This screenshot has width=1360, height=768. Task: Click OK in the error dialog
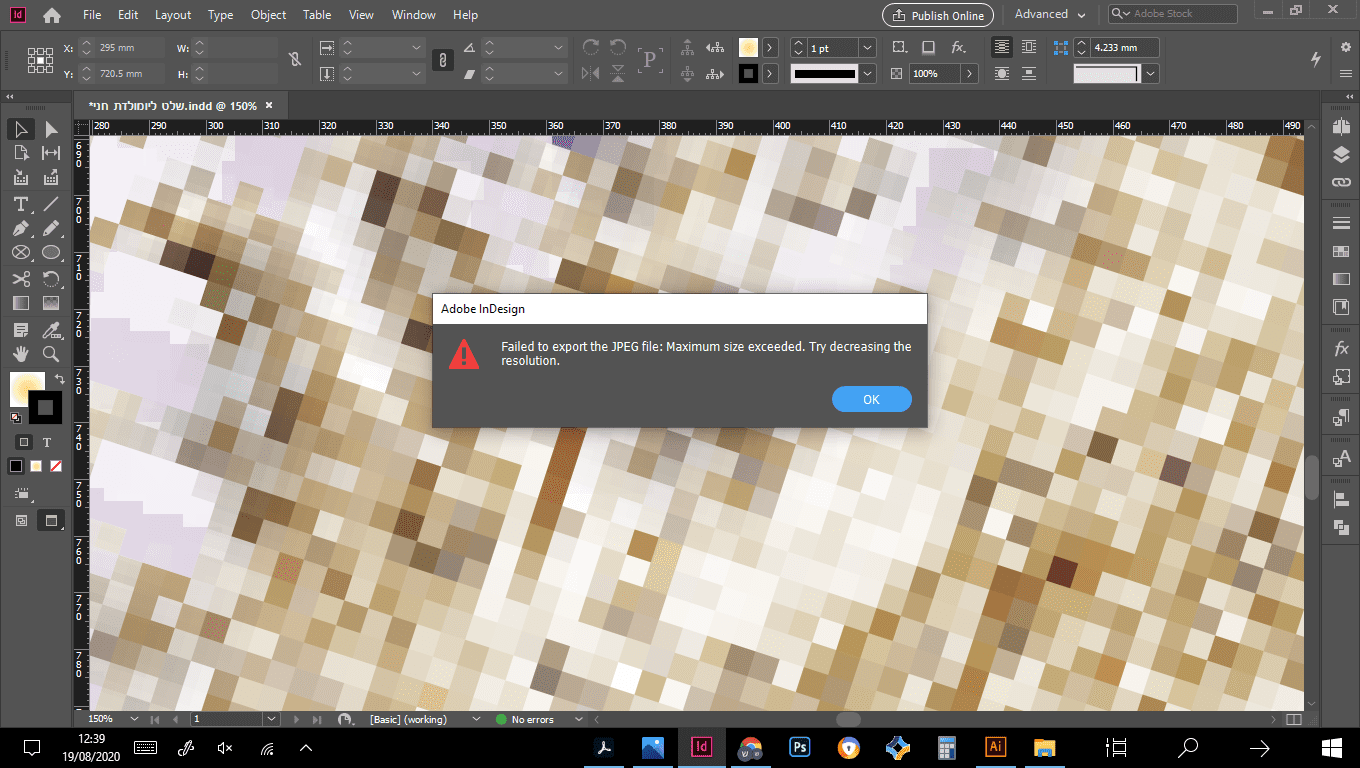click(871, 399)
